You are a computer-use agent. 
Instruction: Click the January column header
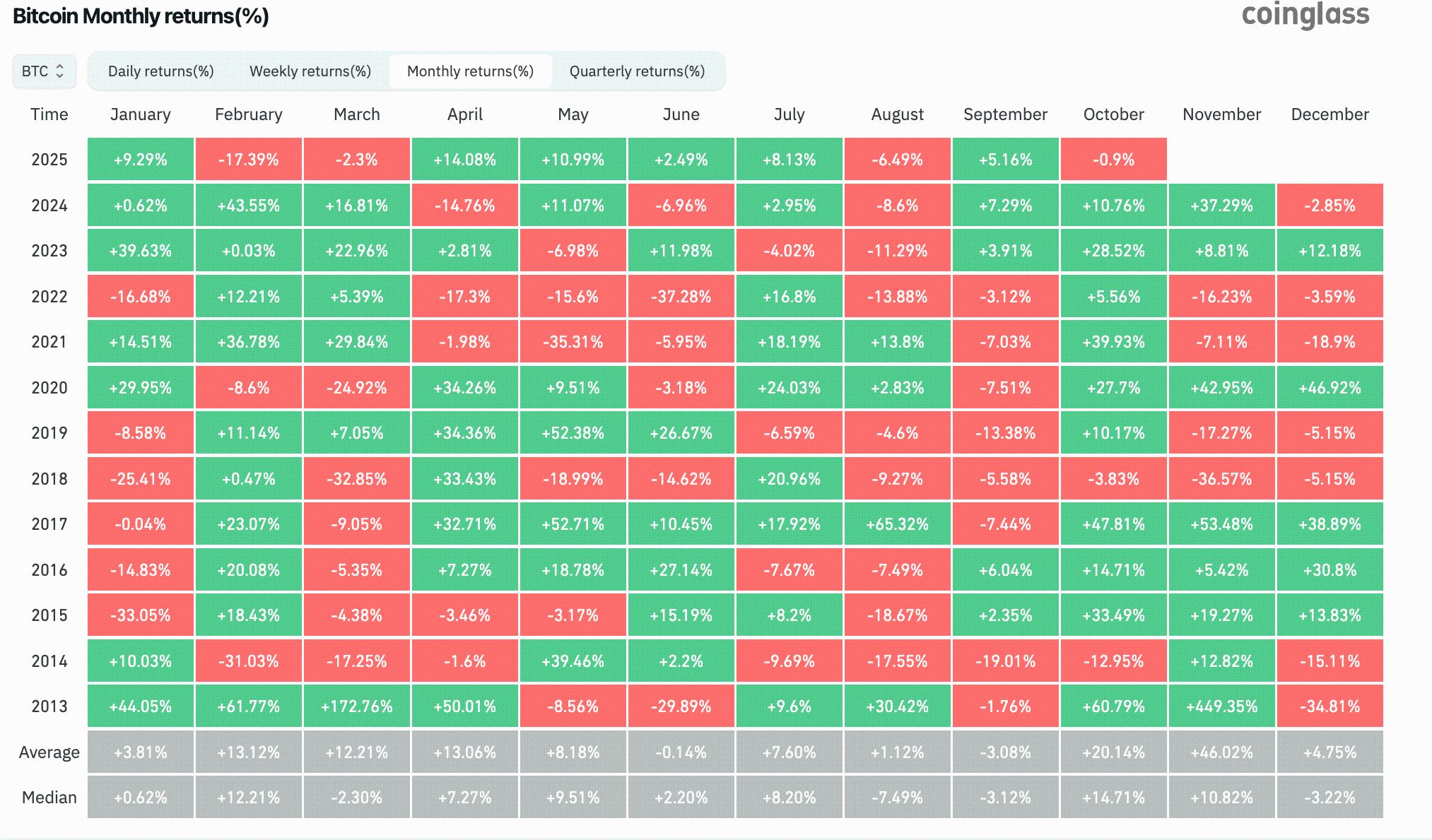140,114
